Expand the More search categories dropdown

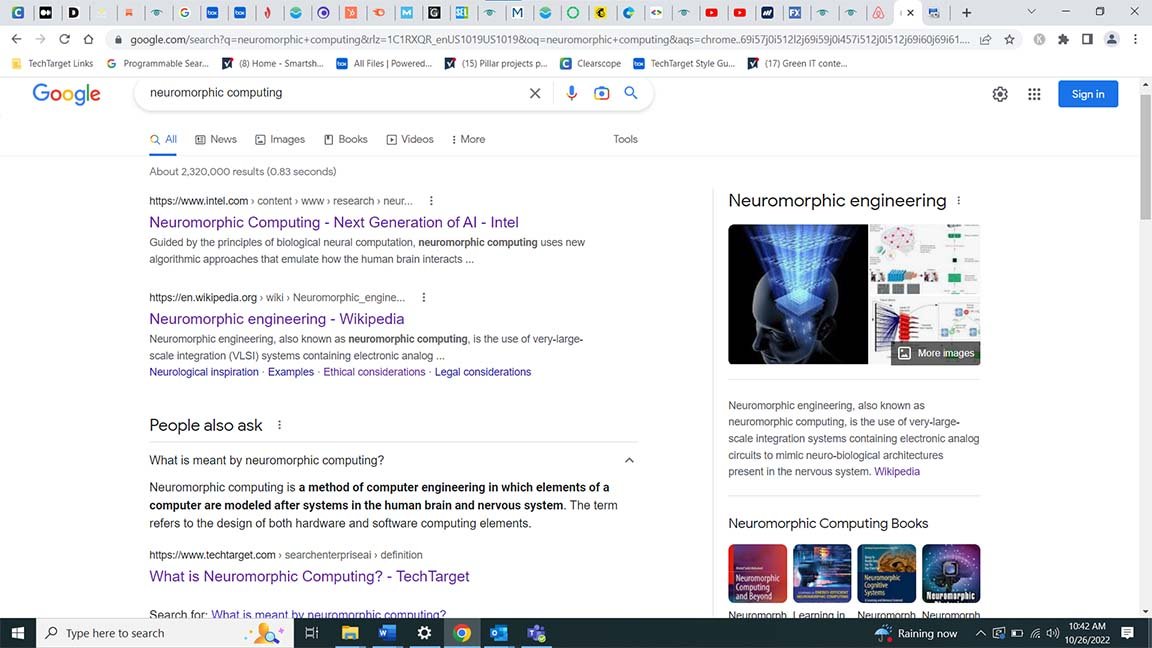click(x=467, y=139)
